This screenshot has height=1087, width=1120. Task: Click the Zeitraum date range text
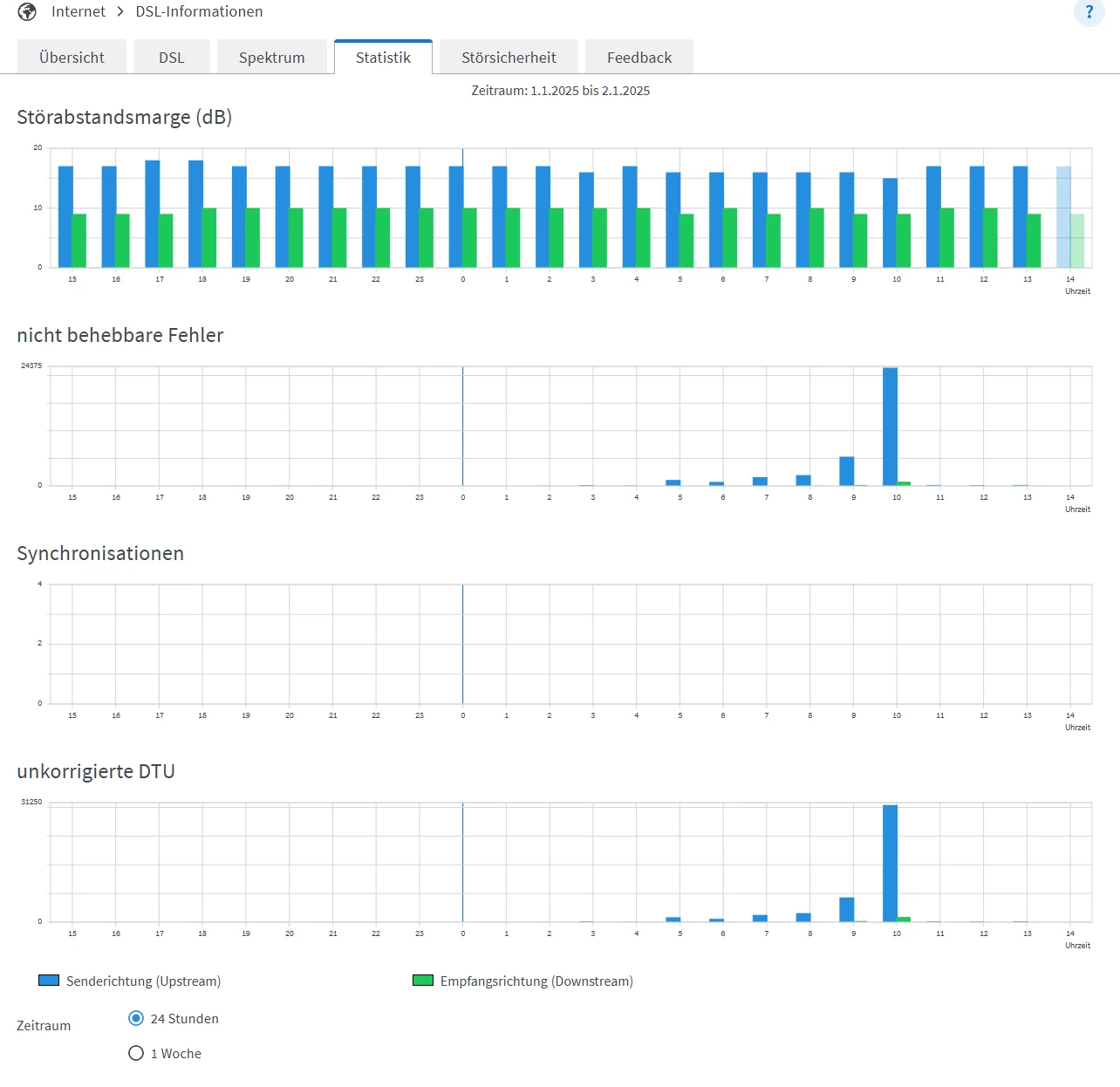(560, 91)
